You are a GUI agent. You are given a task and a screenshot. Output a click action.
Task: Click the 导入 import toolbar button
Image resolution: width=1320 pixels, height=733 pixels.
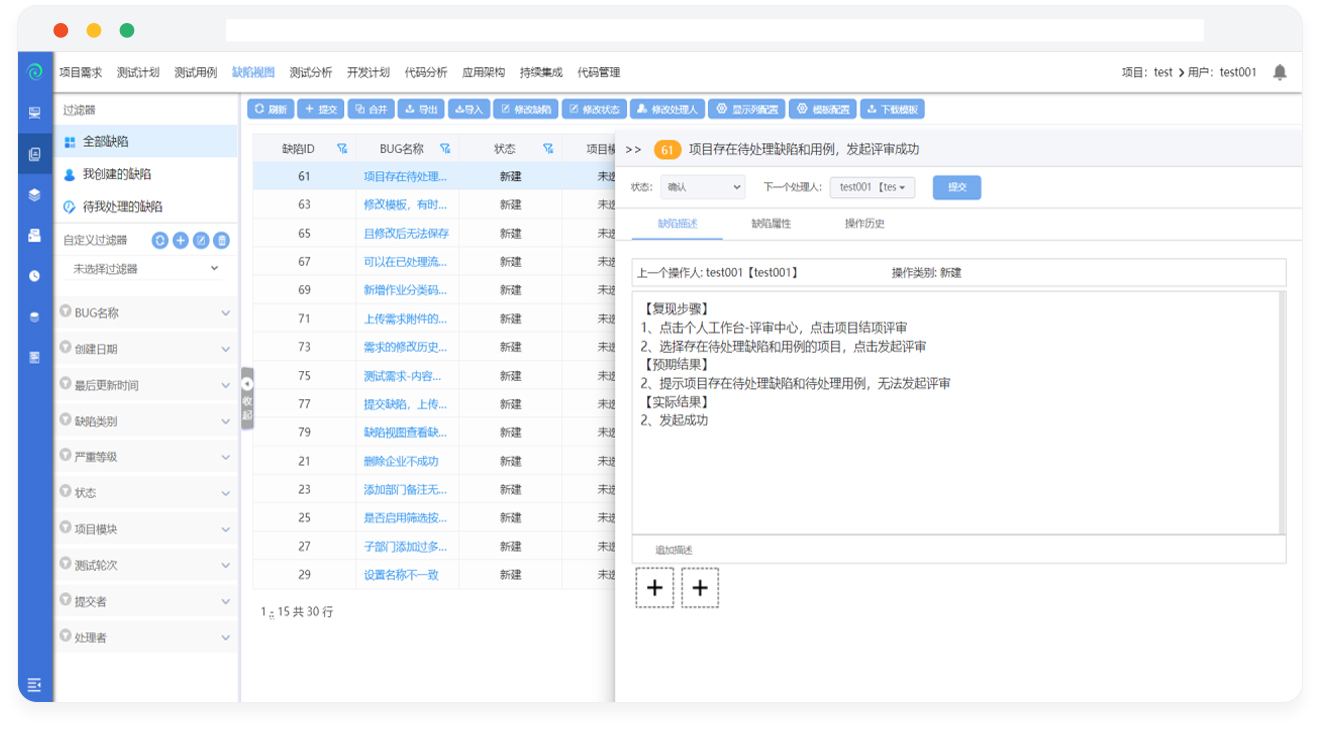468,109
